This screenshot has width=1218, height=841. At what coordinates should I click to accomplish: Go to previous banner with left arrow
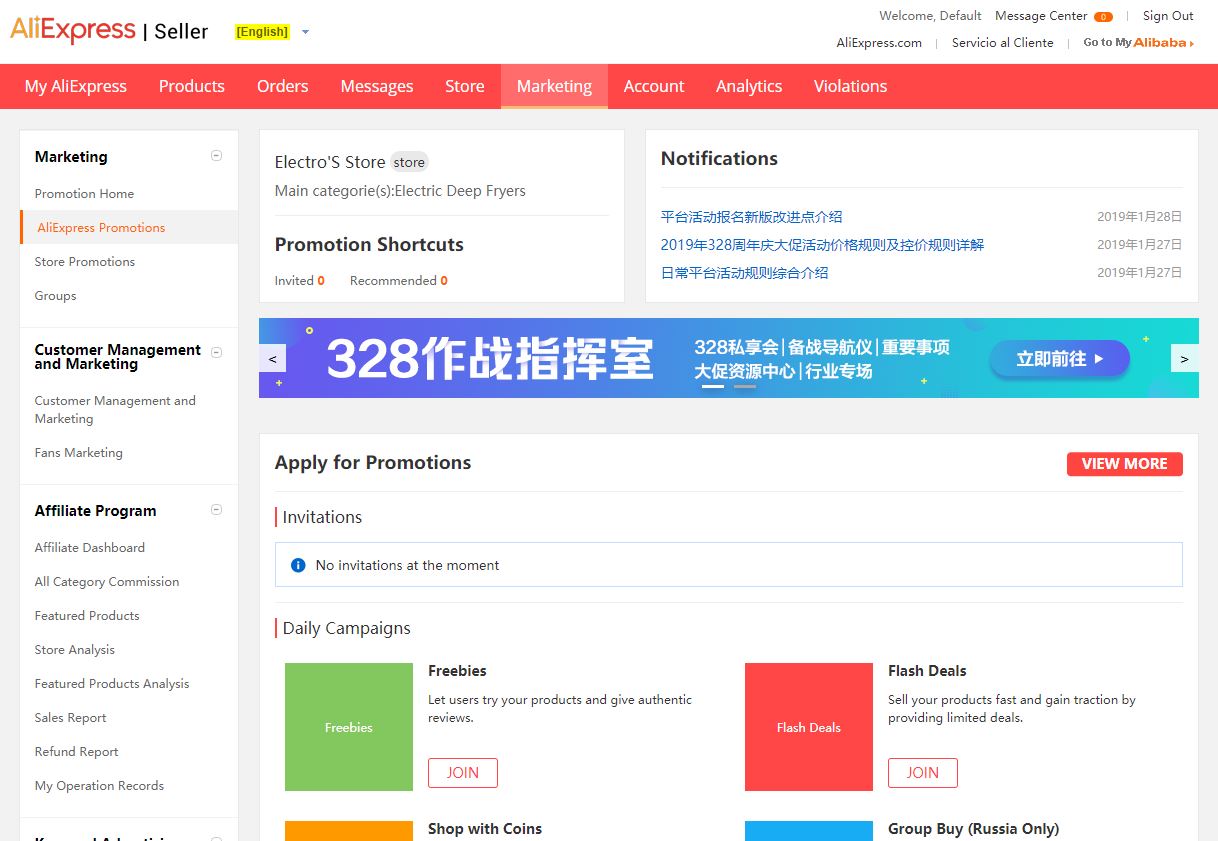[x=273, y=359]
